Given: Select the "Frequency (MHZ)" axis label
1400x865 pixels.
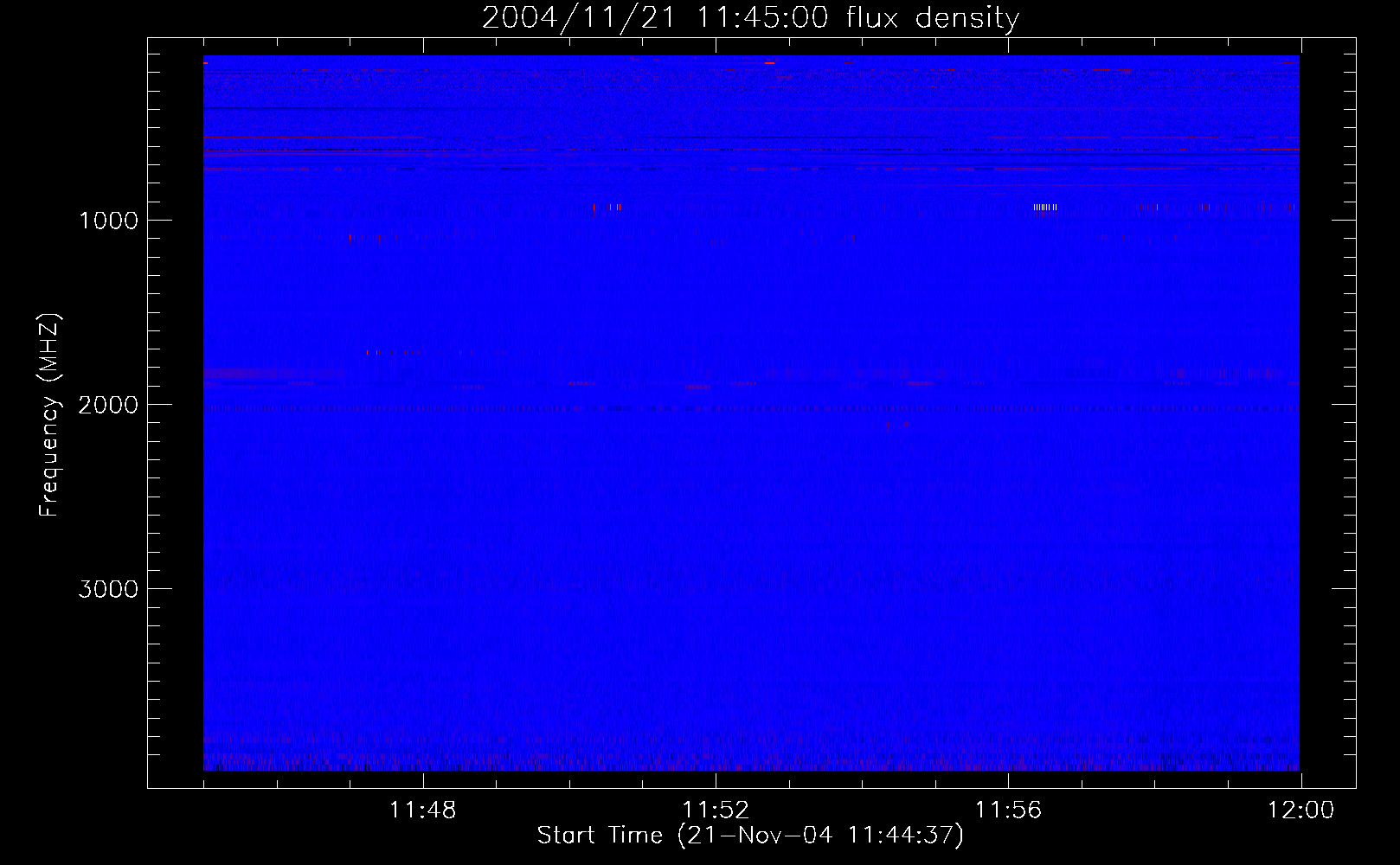Looking at the screenshot, I should click(x=49, y=414).
